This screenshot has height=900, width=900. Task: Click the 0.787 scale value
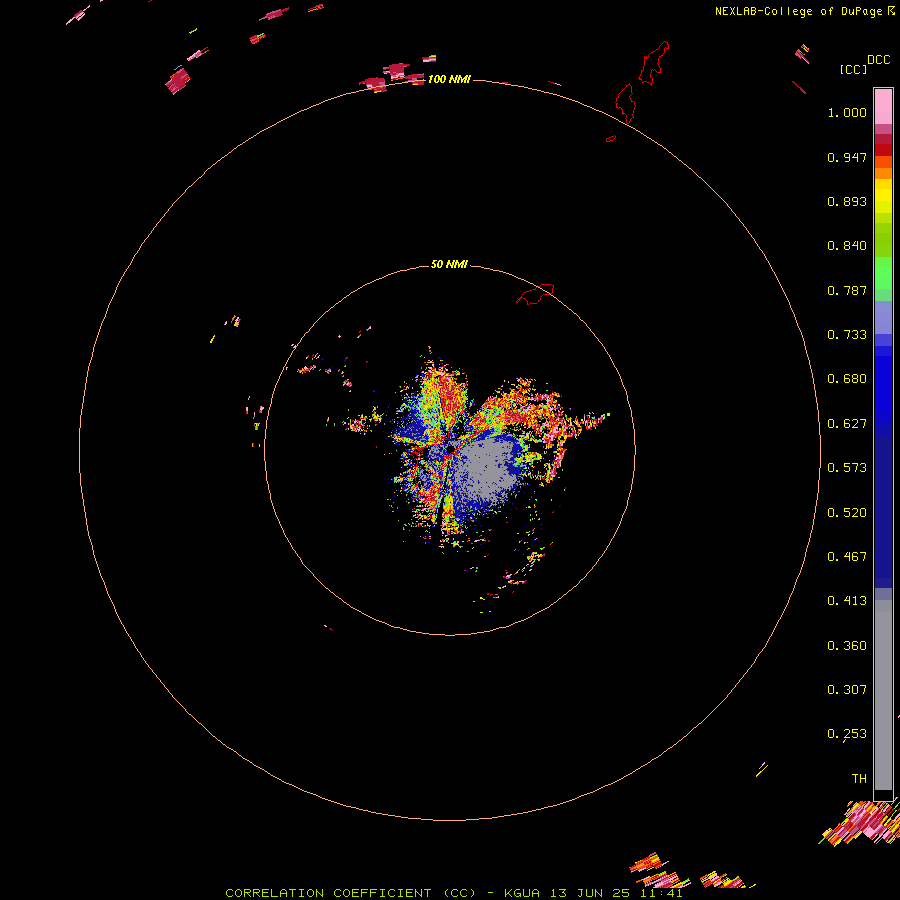[x=847, y=290]
